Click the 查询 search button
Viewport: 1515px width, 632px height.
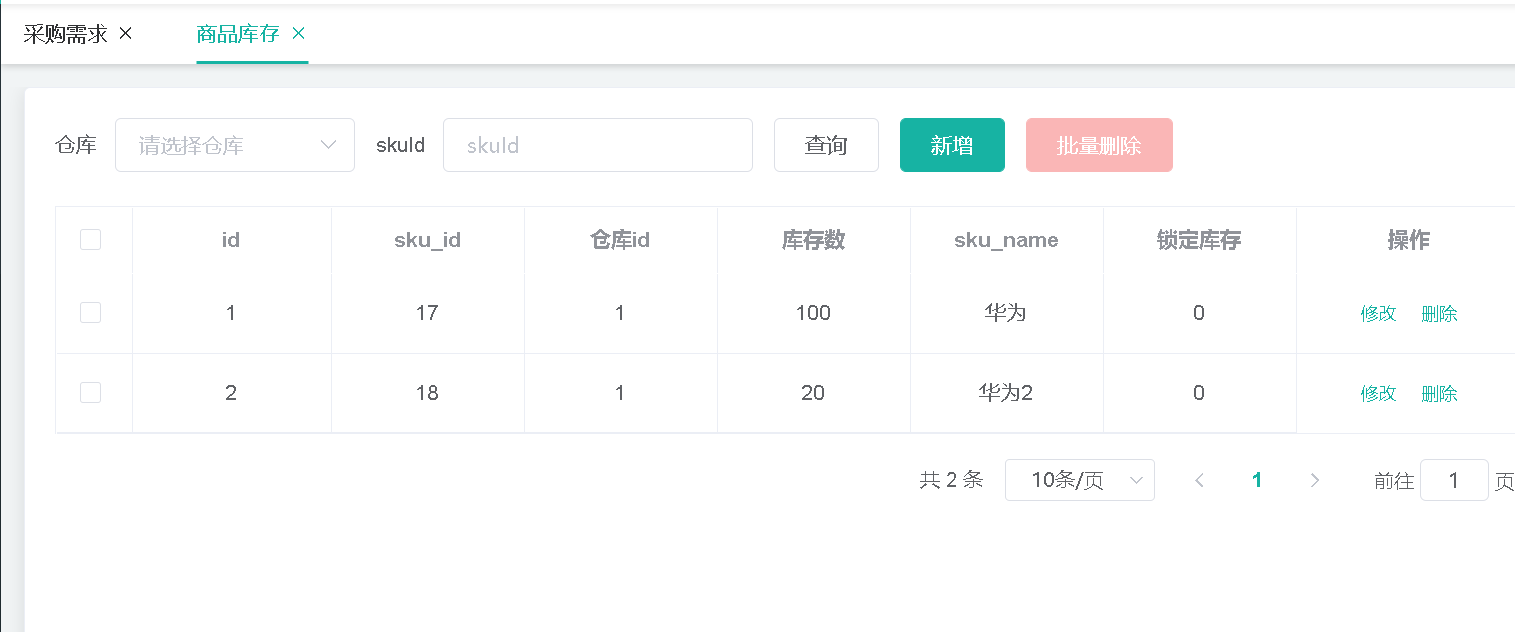pyautogui.click(x=826, y=145)
